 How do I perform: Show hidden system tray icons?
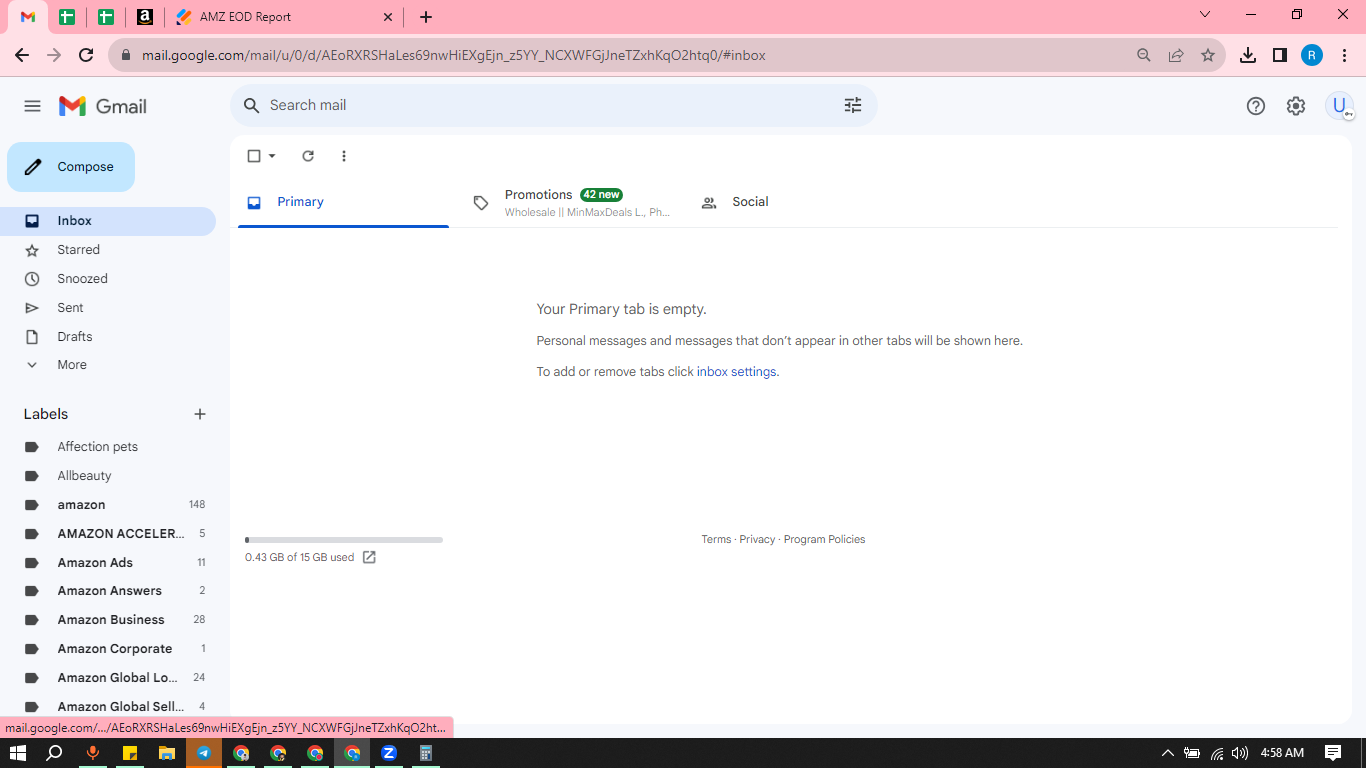tap(1167, 753)
